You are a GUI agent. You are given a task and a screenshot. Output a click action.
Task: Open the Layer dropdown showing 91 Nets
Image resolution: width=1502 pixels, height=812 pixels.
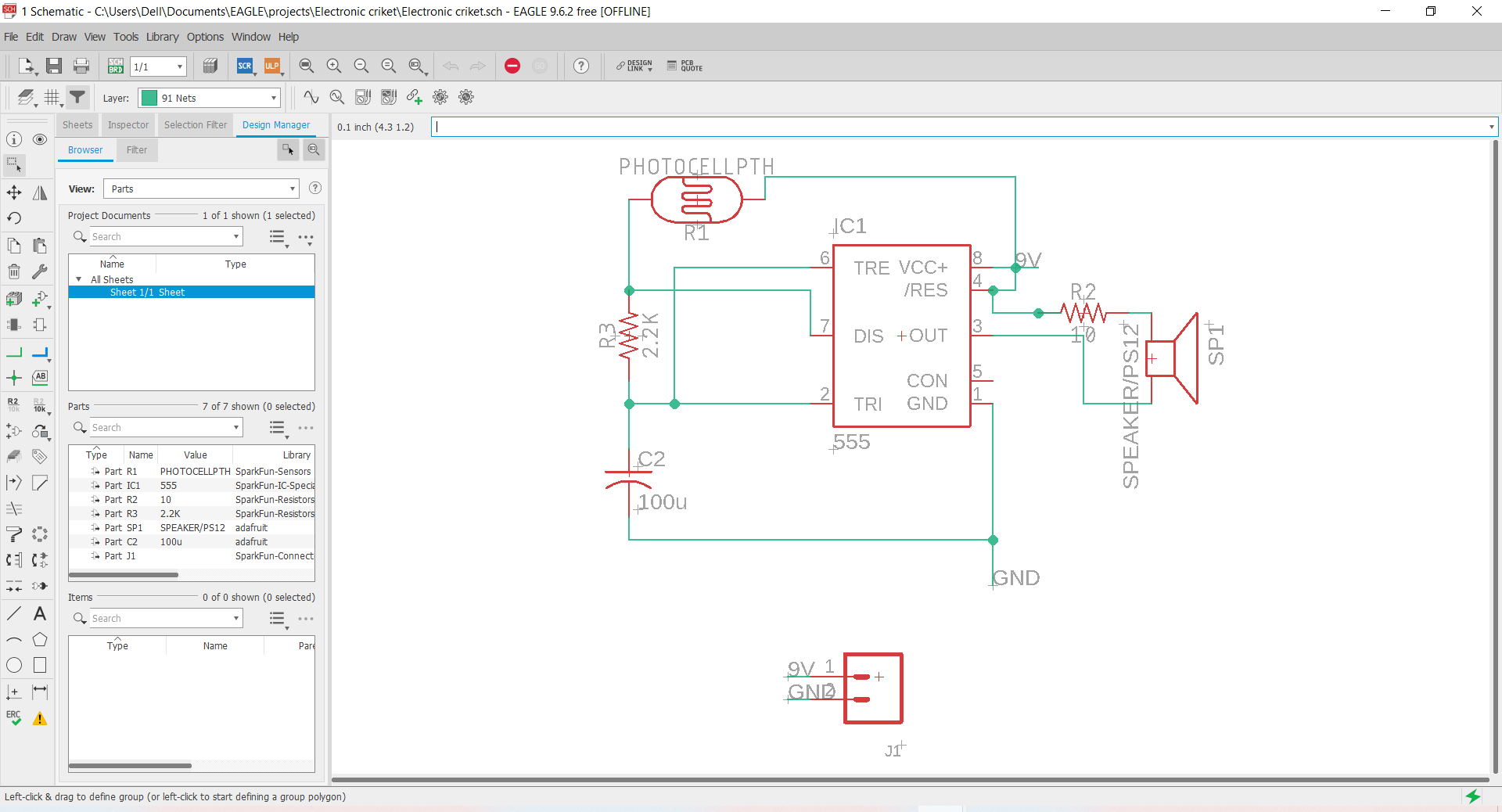pos(209,98)
